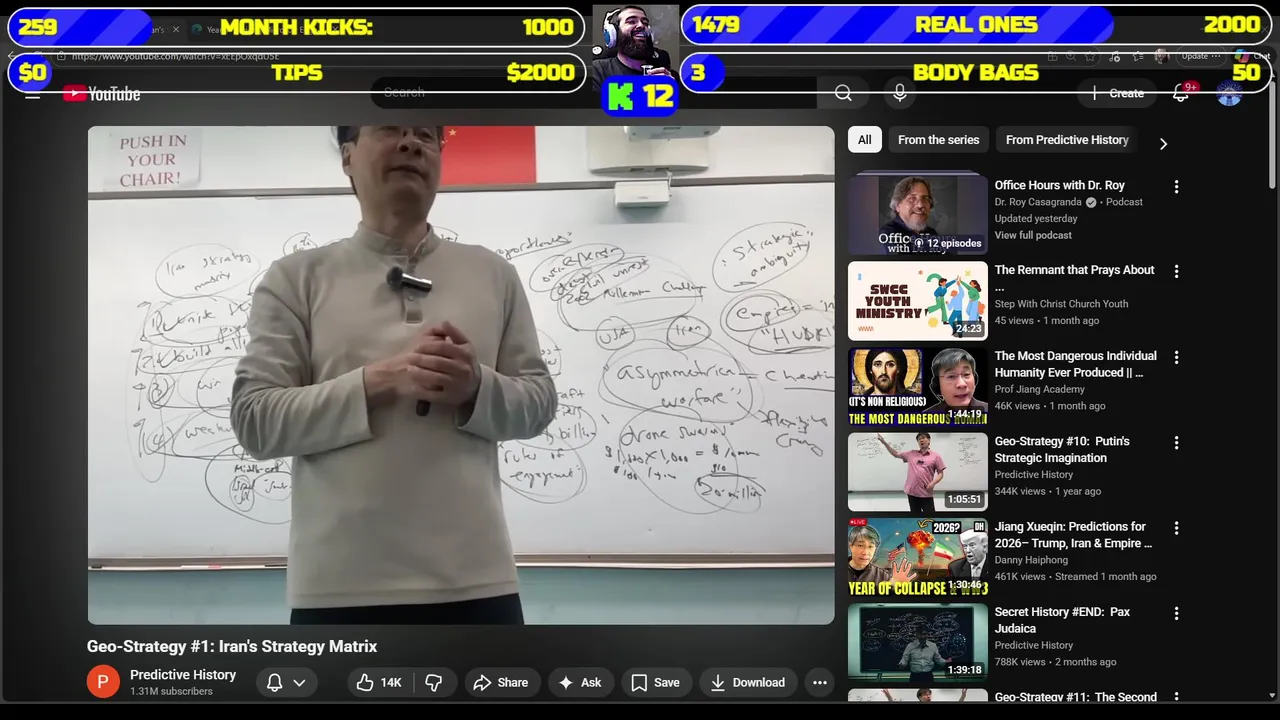Like the video with 14K thumbs-up
The image size is (1280, 720).
point(379,682)
